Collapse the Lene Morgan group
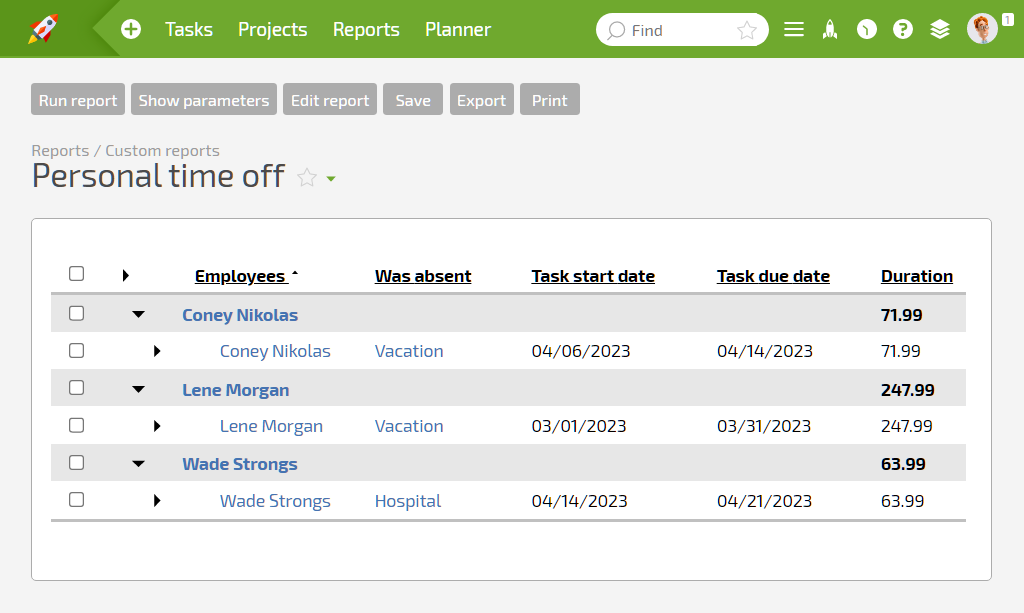The image size is (1024, 613). (138, 389)
